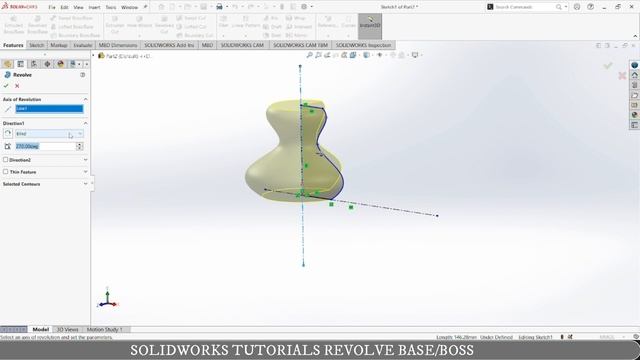Confirm Revolve with the green checkmark in panel
The height and width of the screenshot is (360, 640).
(6, 86)
